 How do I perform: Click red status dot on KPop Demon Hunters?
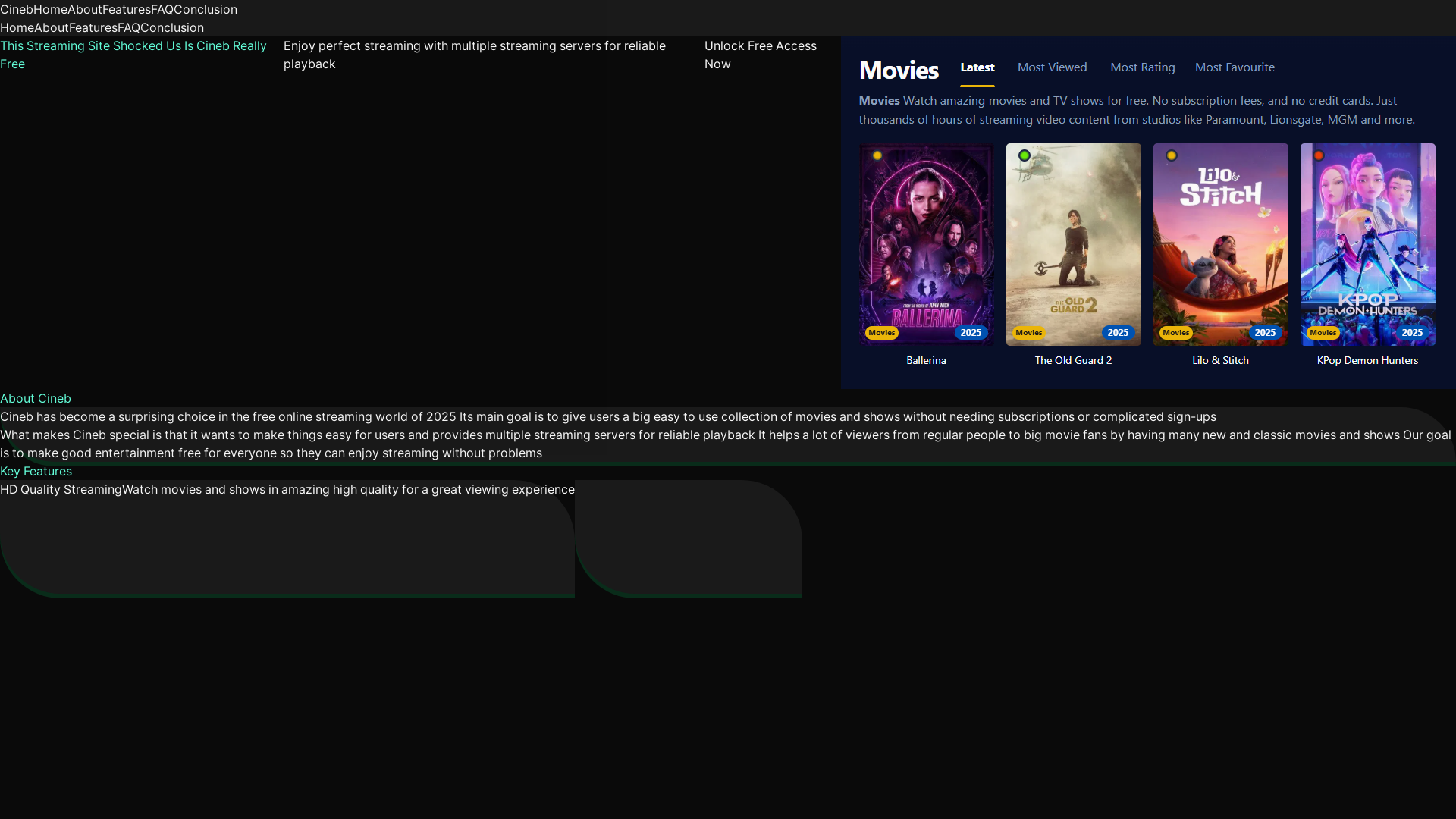[x=1319, y=155]
